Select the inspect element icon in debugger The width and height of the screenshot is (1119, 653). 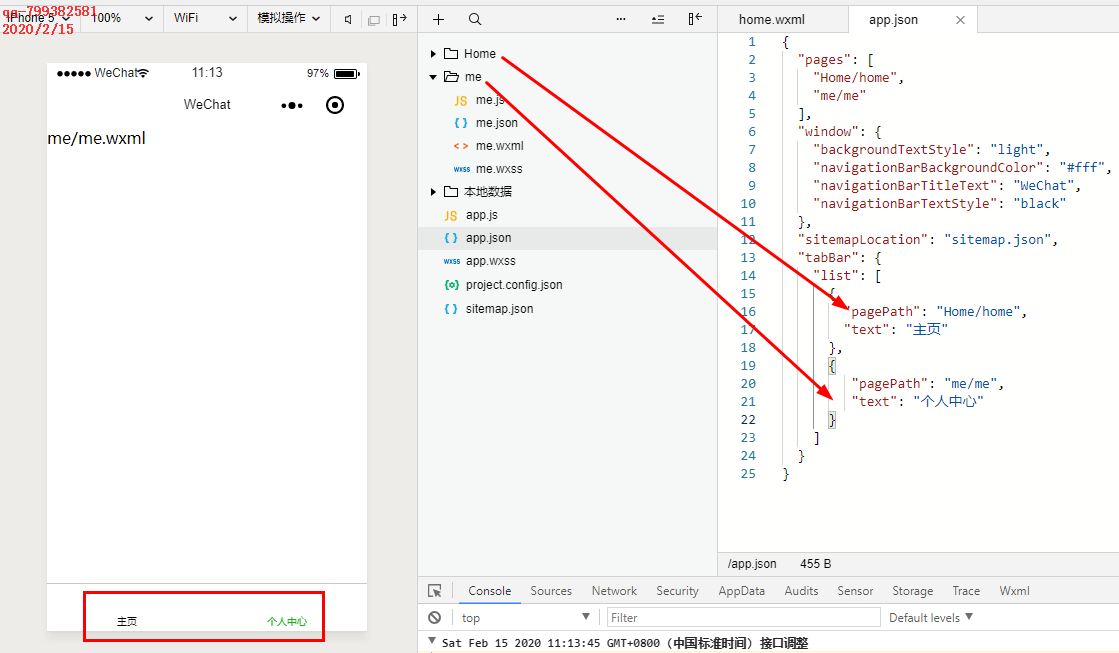[434, 590]
